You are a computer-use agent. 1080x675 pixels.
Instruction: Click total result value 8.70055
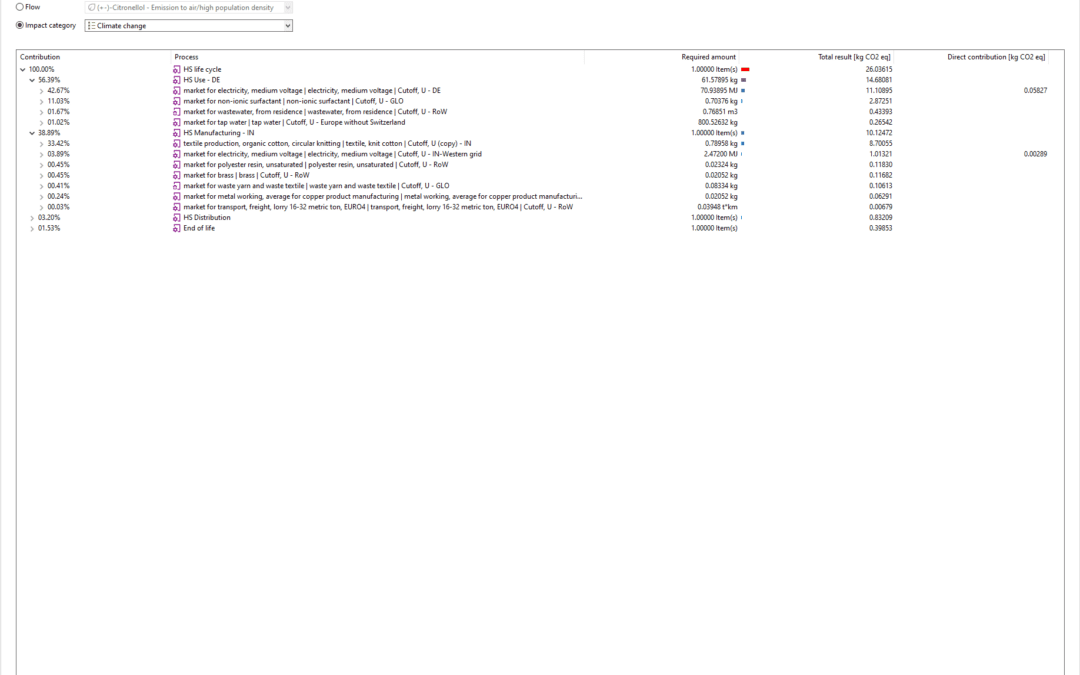[880, 143]
